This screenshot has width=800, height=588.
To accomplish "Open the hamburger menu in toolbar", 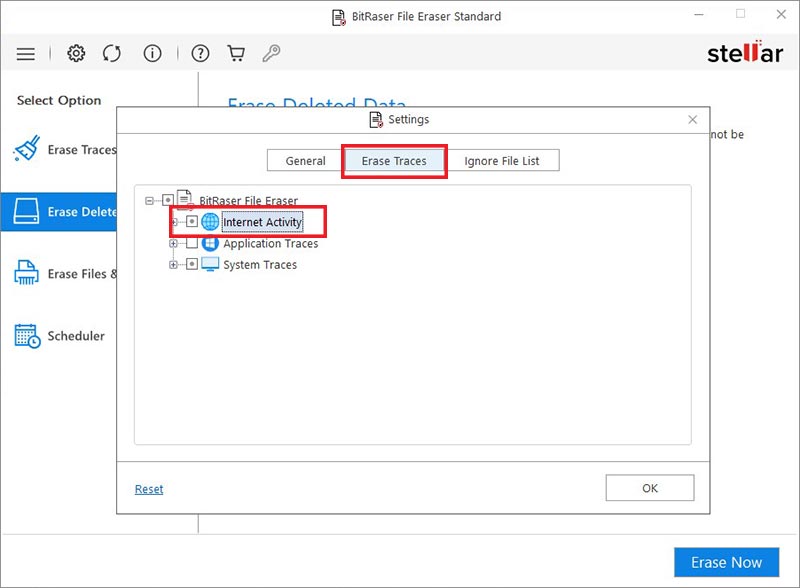I will point(26,54).
